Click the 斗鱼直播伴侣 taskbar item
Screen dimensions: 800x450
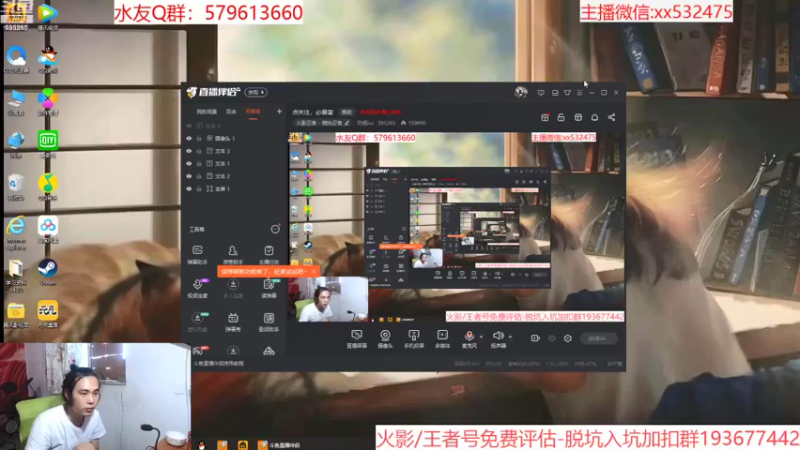280,445
